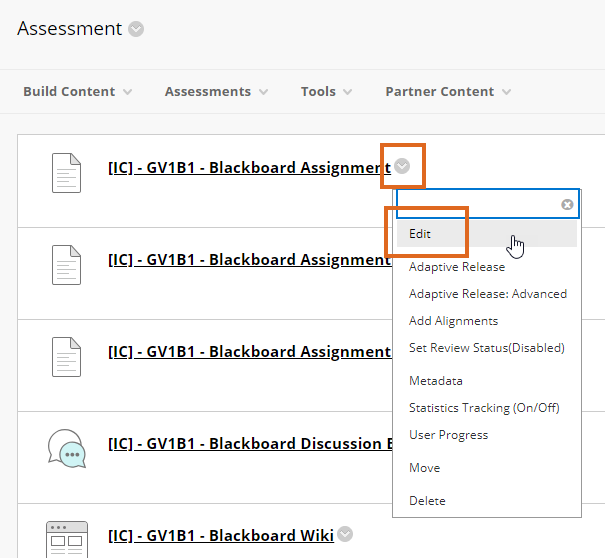The height and width of the screenshot is (558, 605).
Task: Click the Blackboard Discussion board speech-bubble icon
Action: pyautogui.click(x=67, y=448)
